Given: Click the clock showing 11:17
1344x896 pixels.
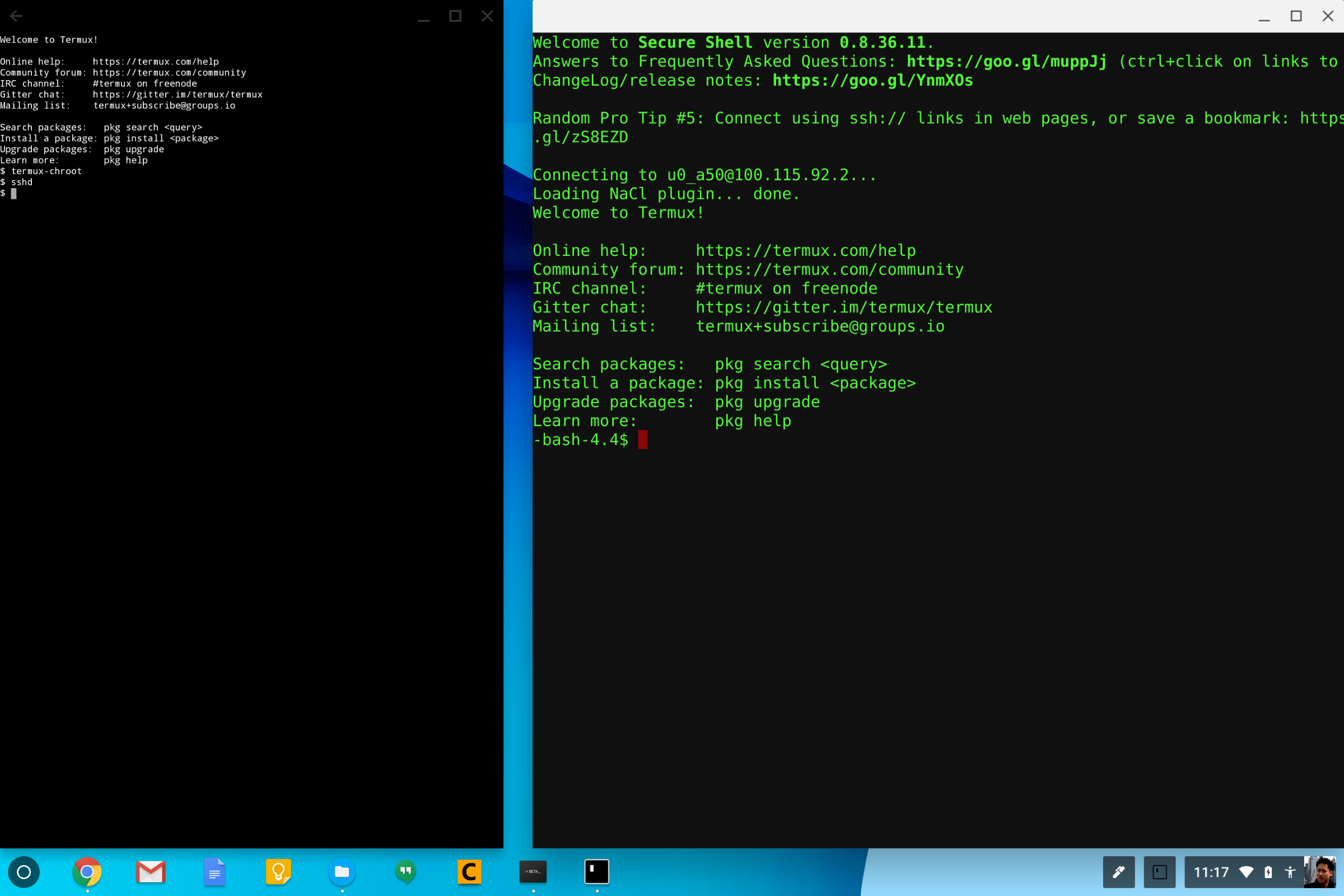Looking at the screenshot, I should [x=1211, y=872].
